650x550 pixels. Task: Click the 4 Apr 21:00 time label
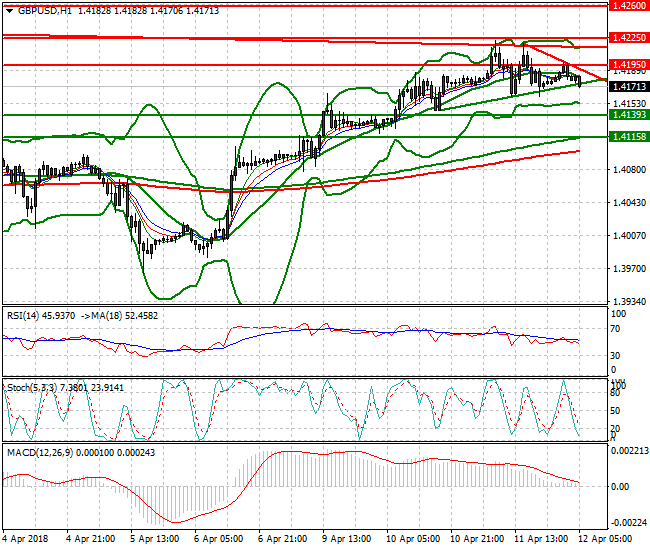point(90,539)
